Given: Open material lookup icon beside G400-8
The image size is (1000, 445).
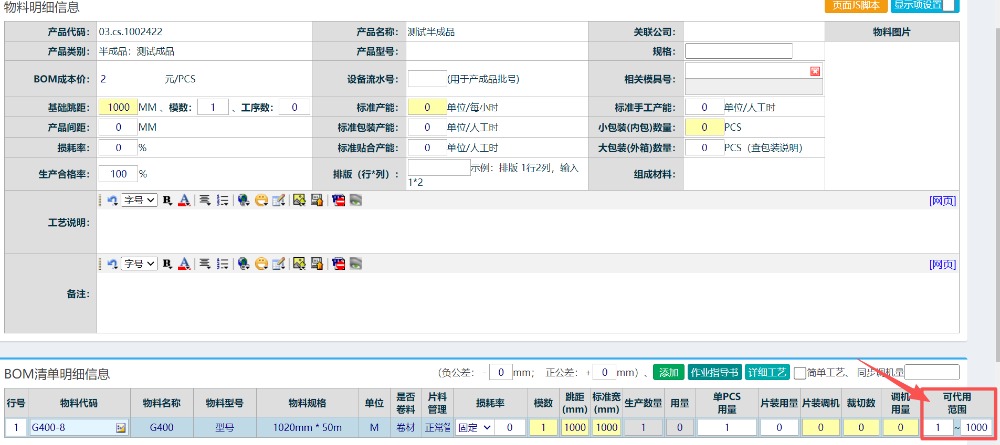Looking at the screenshot, I should (x=121, y=428).
